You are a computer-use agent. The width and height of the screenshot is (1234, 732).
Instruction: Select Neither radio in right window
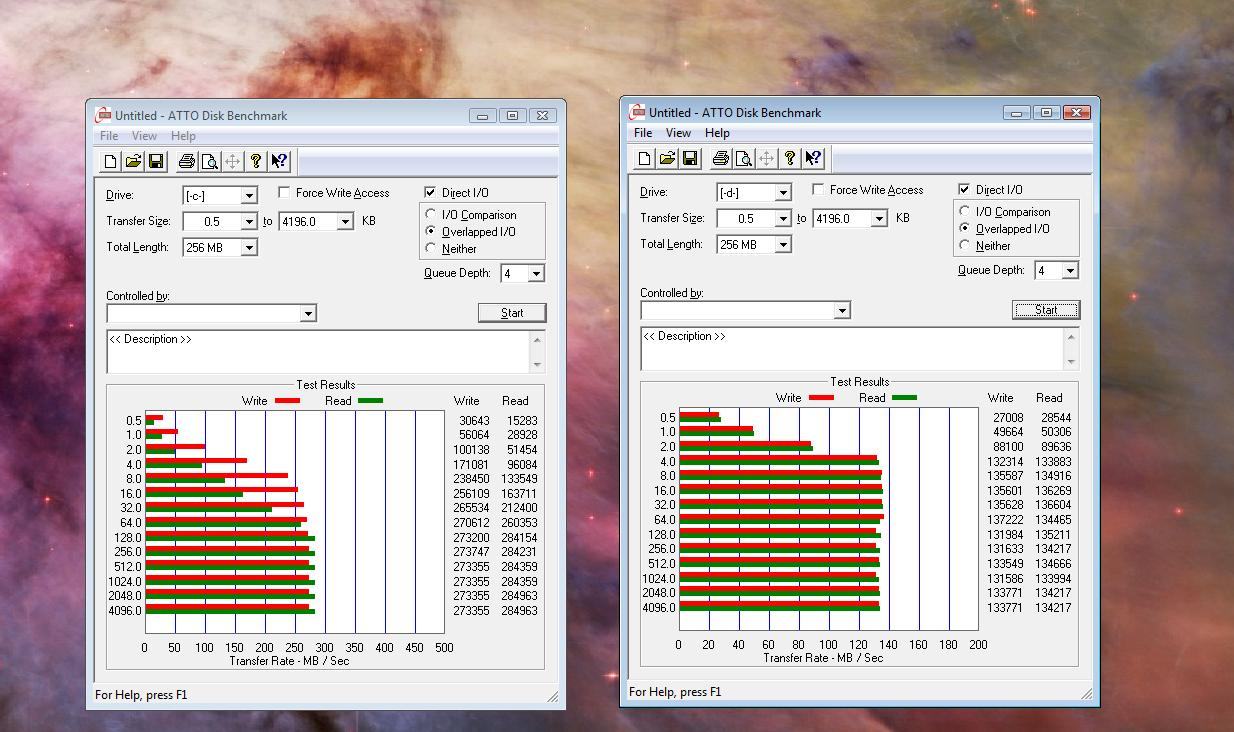coord(965,245)
